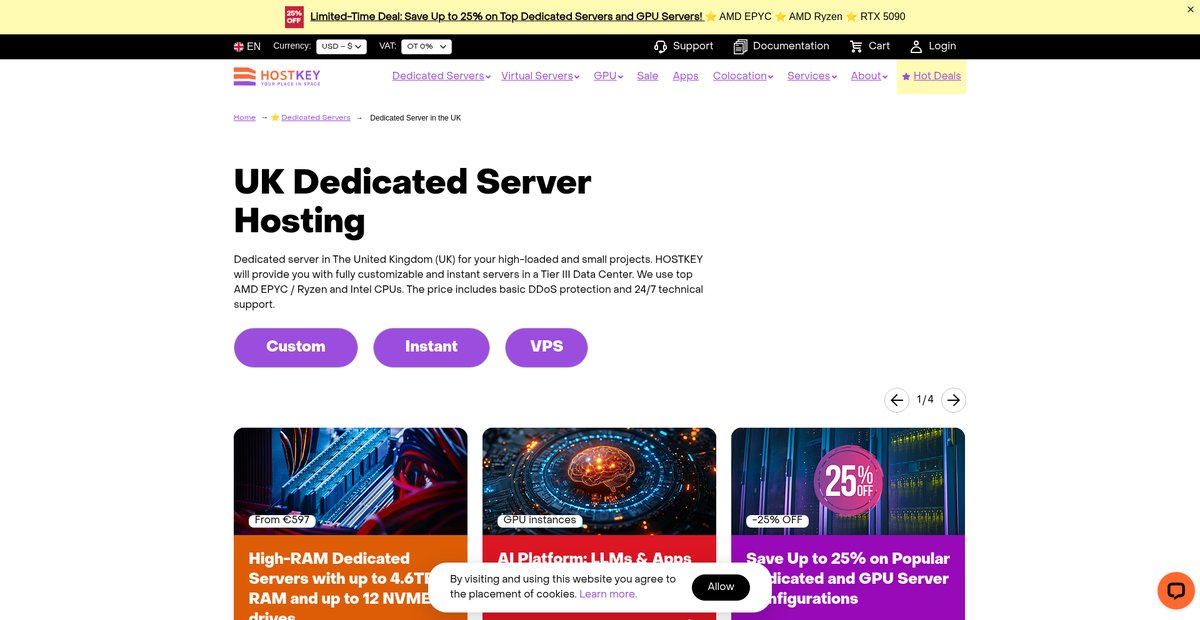
Task: Expand the About menu
Action: click(x=869, y=76)
